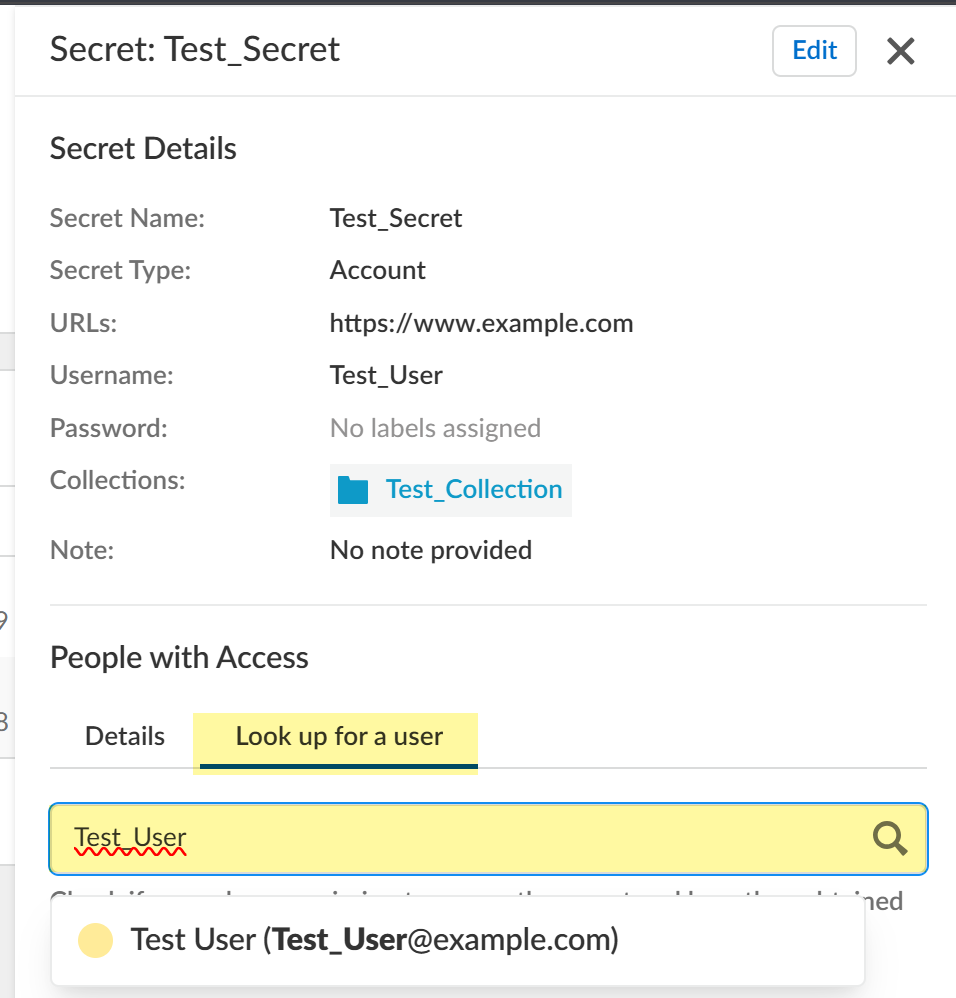Choose Test User from the suggestions
Image resolution: width=956 pixels, height=998 pixels.
[375, 940]
